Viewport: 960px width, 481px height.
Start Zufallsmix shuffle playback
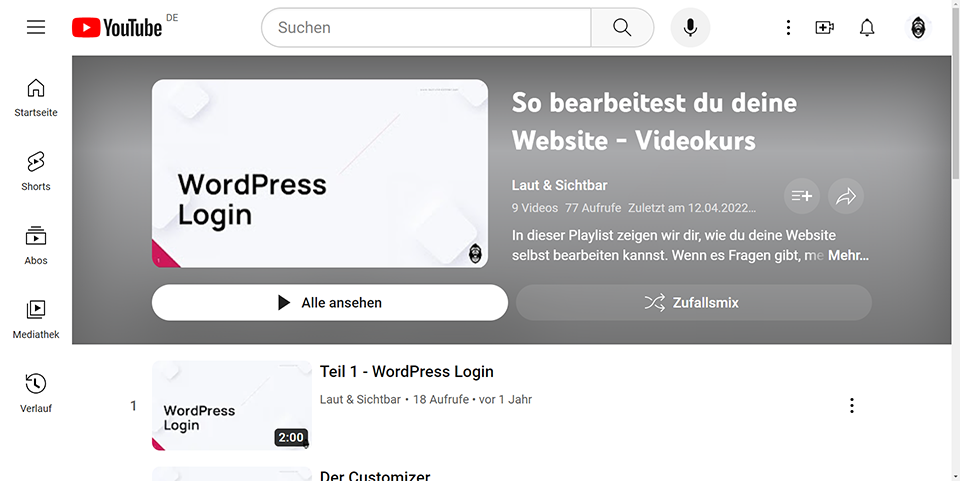[x=694, y=302]
